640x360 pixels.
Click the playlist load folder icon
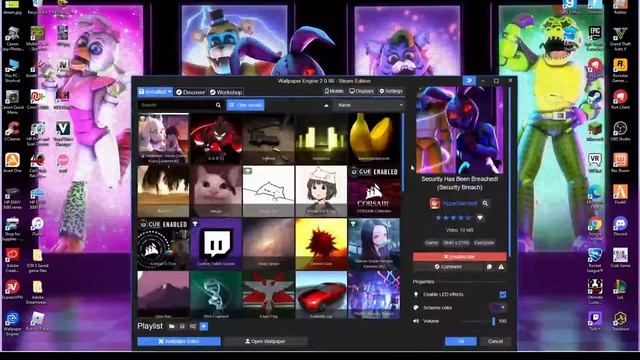[x=172, y=326]
